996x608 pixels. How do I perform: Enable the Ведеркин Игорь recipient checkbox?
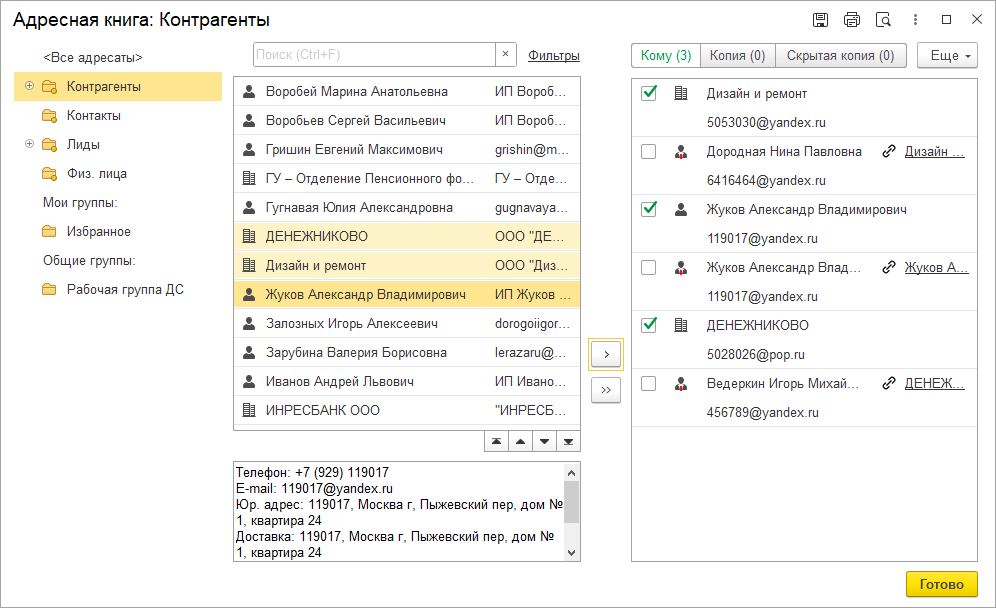[x=648, y=383]
